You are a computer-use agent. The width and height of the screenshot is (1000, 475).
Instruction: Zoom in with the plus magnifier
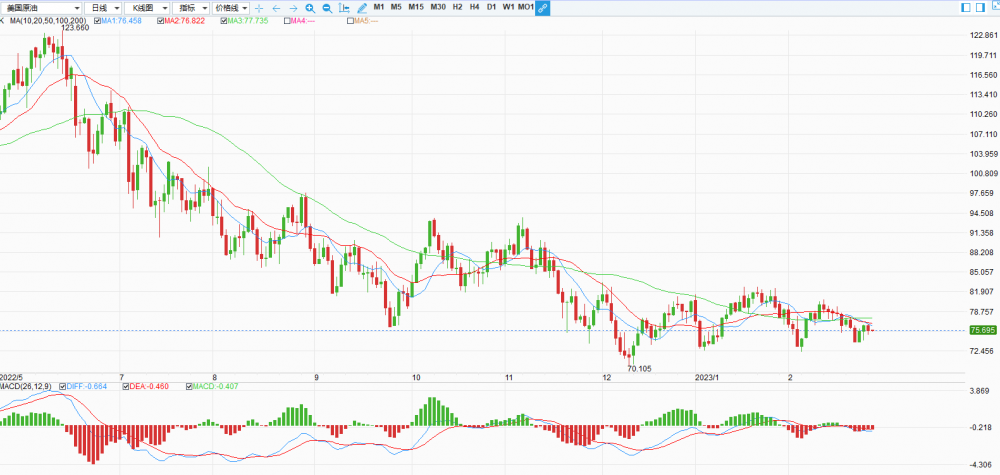(x=310, y=8)
